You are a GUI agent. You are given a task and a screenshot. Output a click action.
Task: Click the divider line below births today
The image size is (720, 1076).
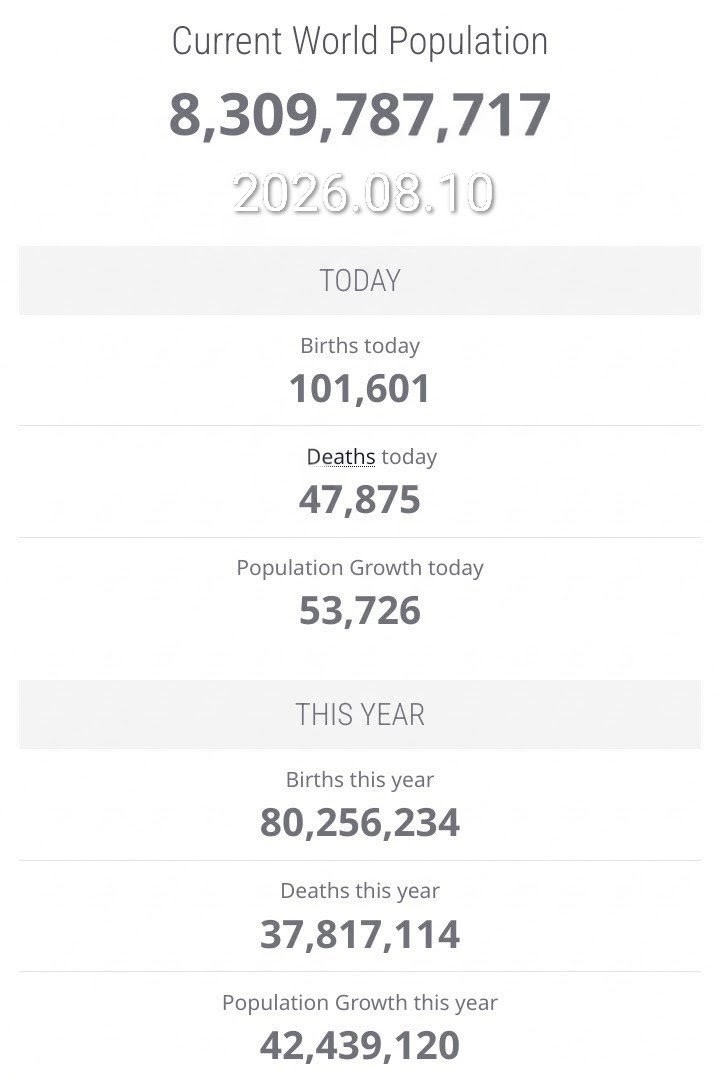(x=360, y=425)
